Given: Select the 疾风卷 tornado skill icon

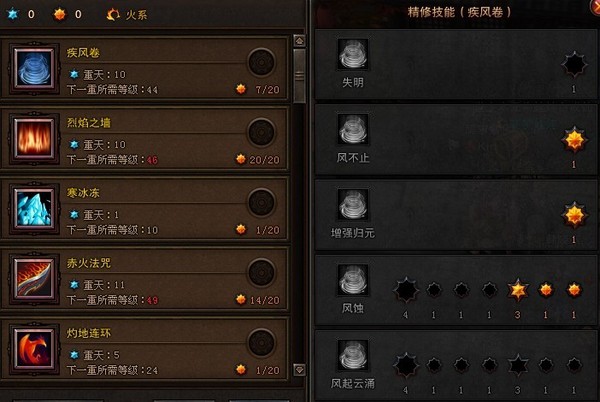Looking at the screenshot, I should point(34,69).
